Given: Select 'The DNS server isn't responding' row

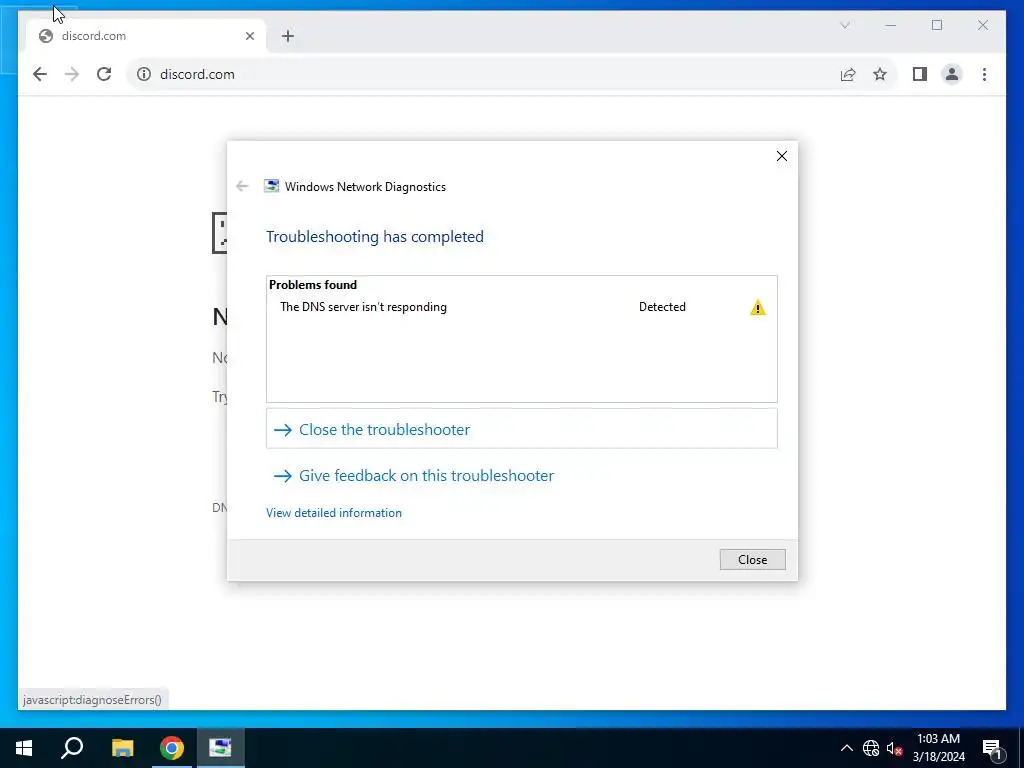Looking at the screenshot, I should coord(521,307).
